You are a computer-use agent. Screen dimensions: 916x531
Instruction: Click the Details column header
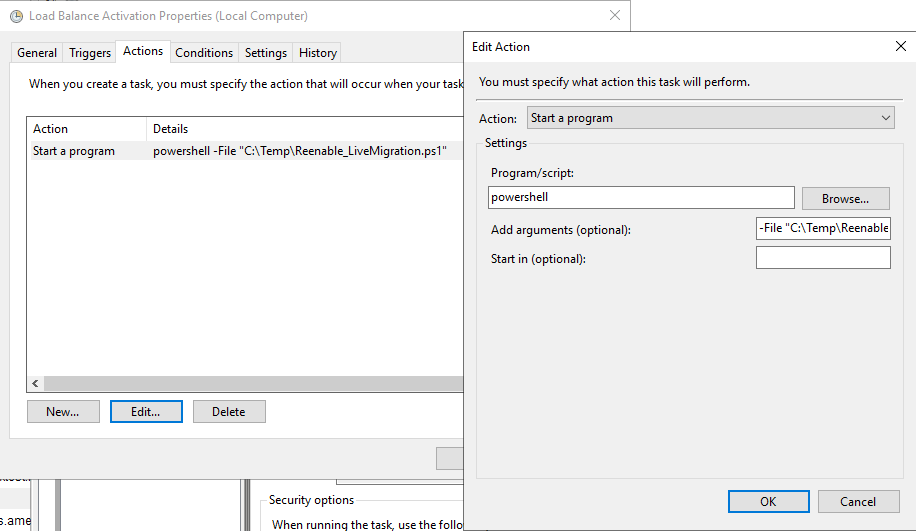(300, 129)
